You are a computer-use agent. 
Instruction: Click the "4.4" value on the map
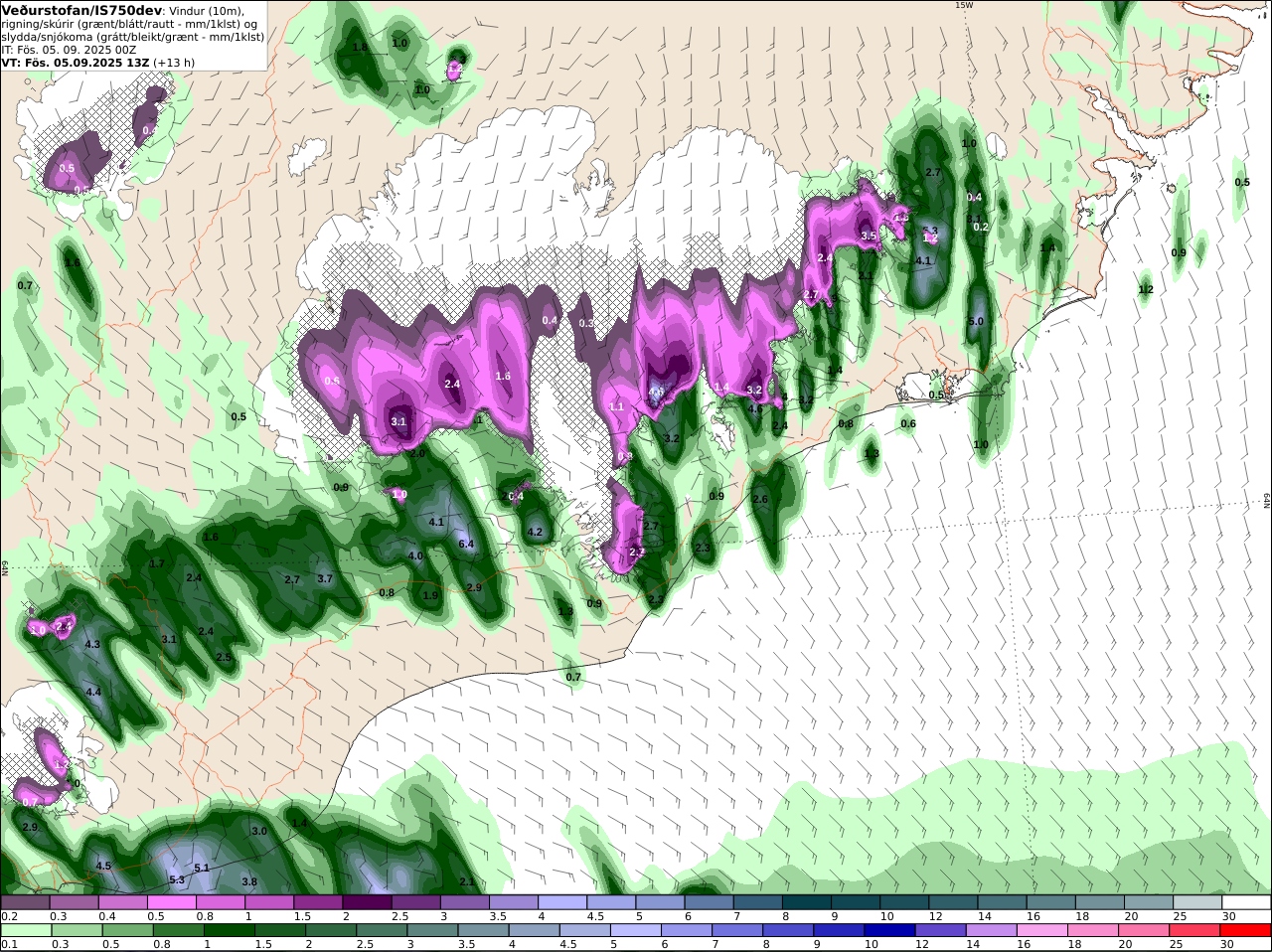coord(93,692)
